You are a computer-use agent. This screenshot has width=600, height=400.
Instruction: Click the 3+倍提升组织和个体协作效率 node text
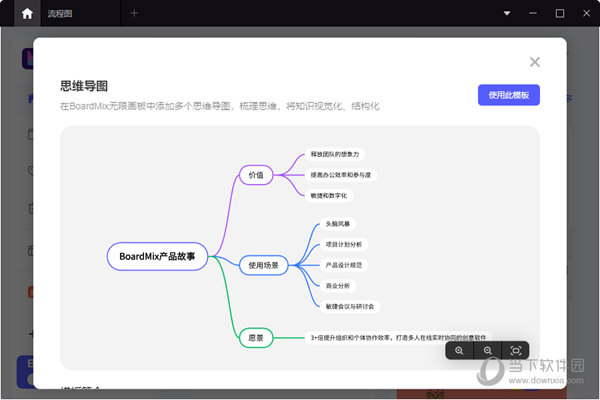tap(398, 338)
